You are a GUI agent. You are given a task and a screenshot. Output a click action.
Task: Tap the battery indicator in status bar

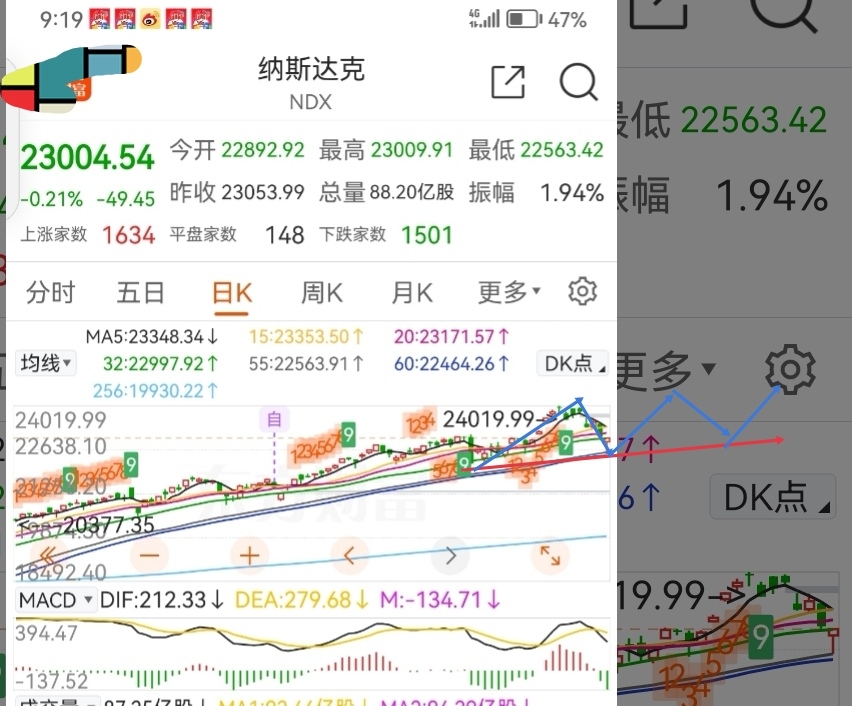[524, 20]
